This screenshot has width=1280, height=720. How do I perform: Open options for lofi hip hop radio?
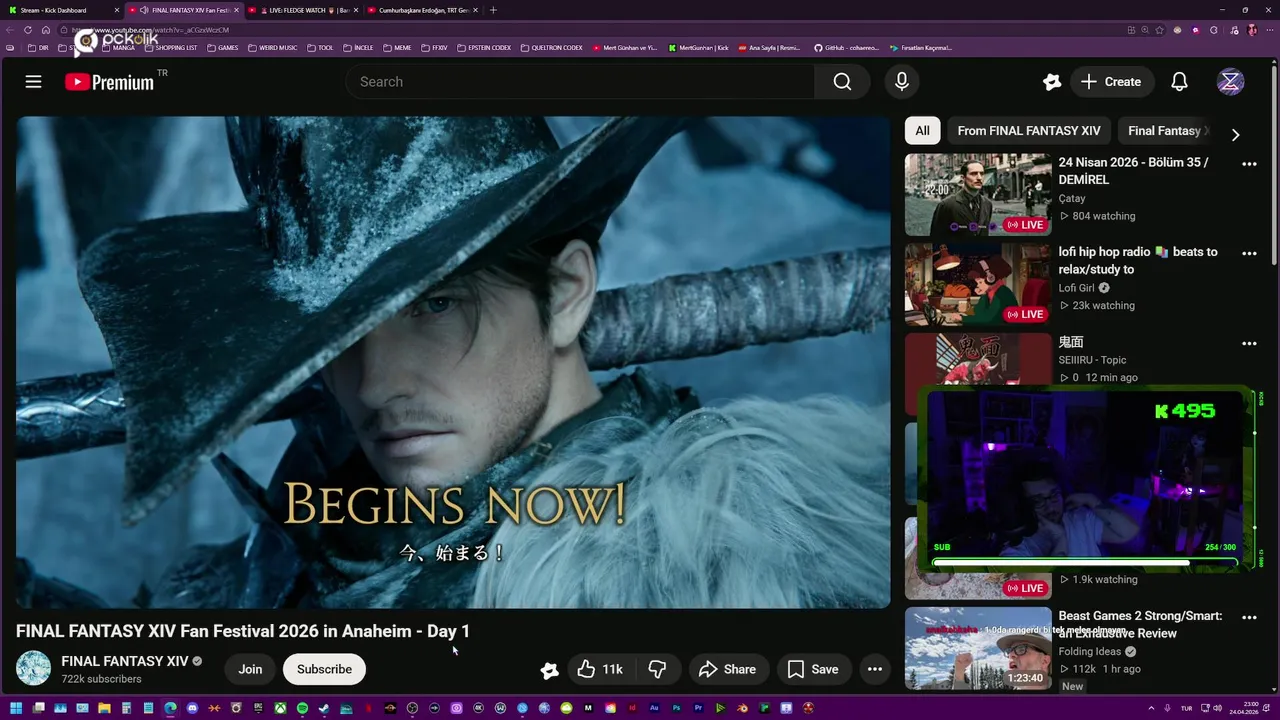point(1249,253)
